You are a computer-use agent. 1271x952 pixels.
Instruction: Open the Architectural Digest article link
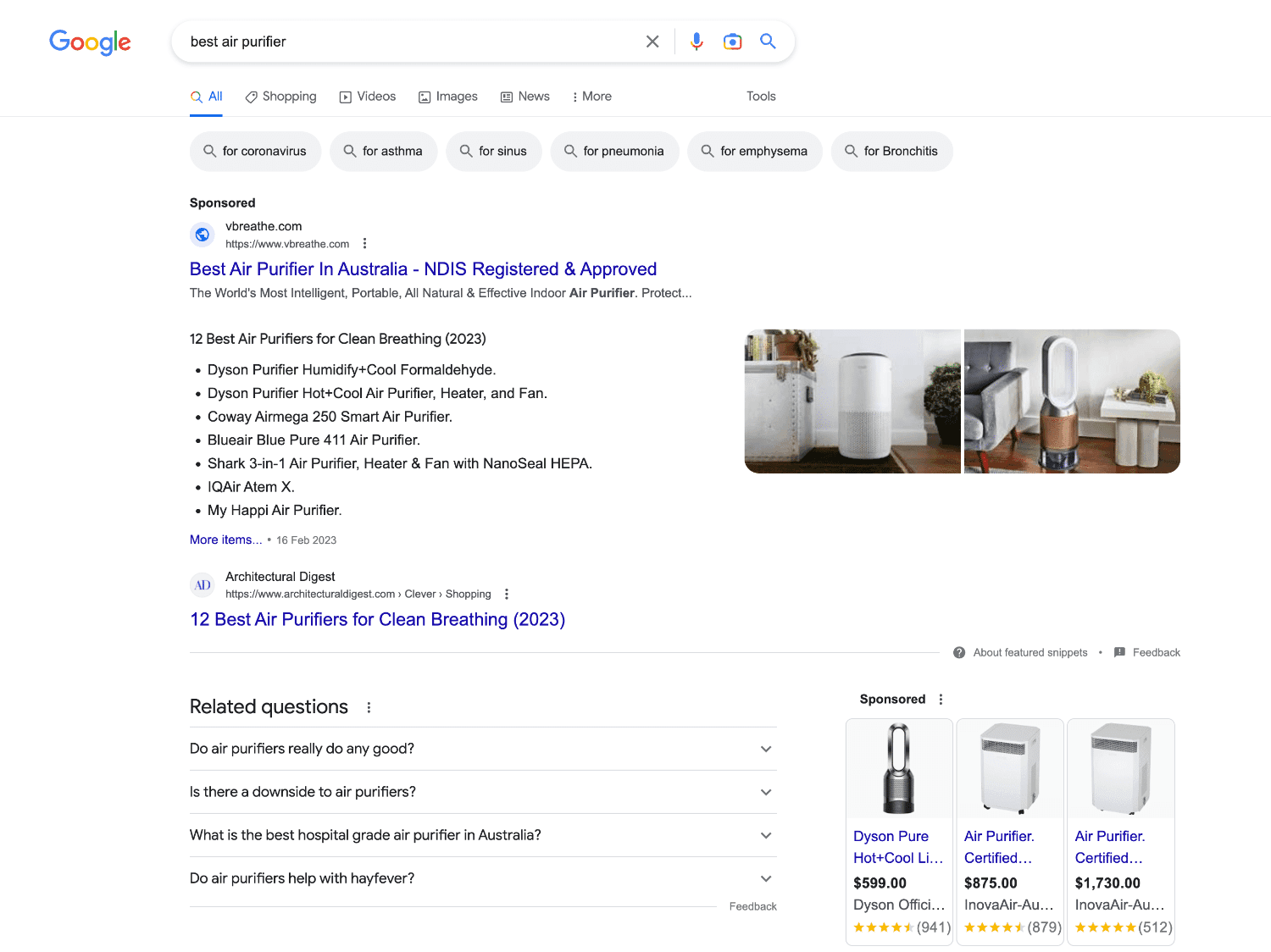click(377, 619)
